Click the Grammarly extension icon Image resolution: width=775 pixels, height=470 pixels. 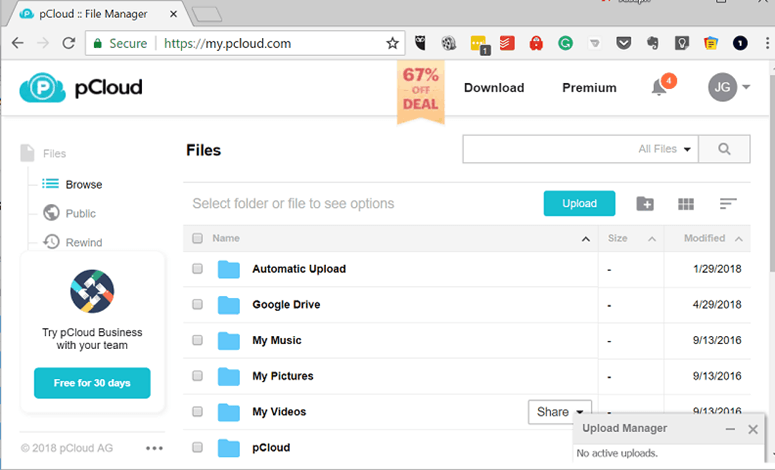pos(565,43)
